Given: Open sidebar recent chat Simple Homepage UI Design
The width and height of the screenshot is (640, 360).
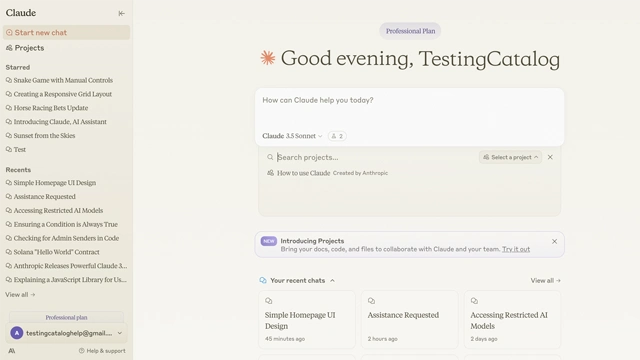Looking at the screenshot, I should click(51, 183).
